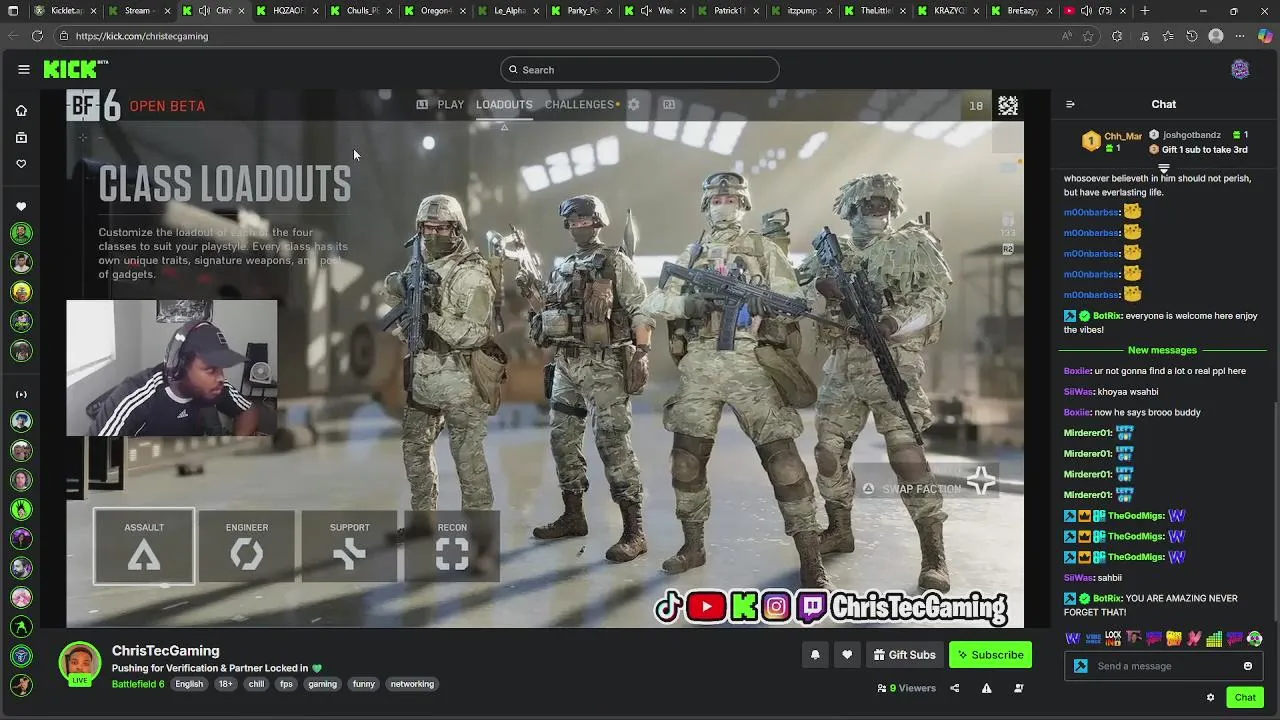Switch to the PLAY tab in game menu
This screenshot has height=720, width=1280.
click(x=450, y=104)
